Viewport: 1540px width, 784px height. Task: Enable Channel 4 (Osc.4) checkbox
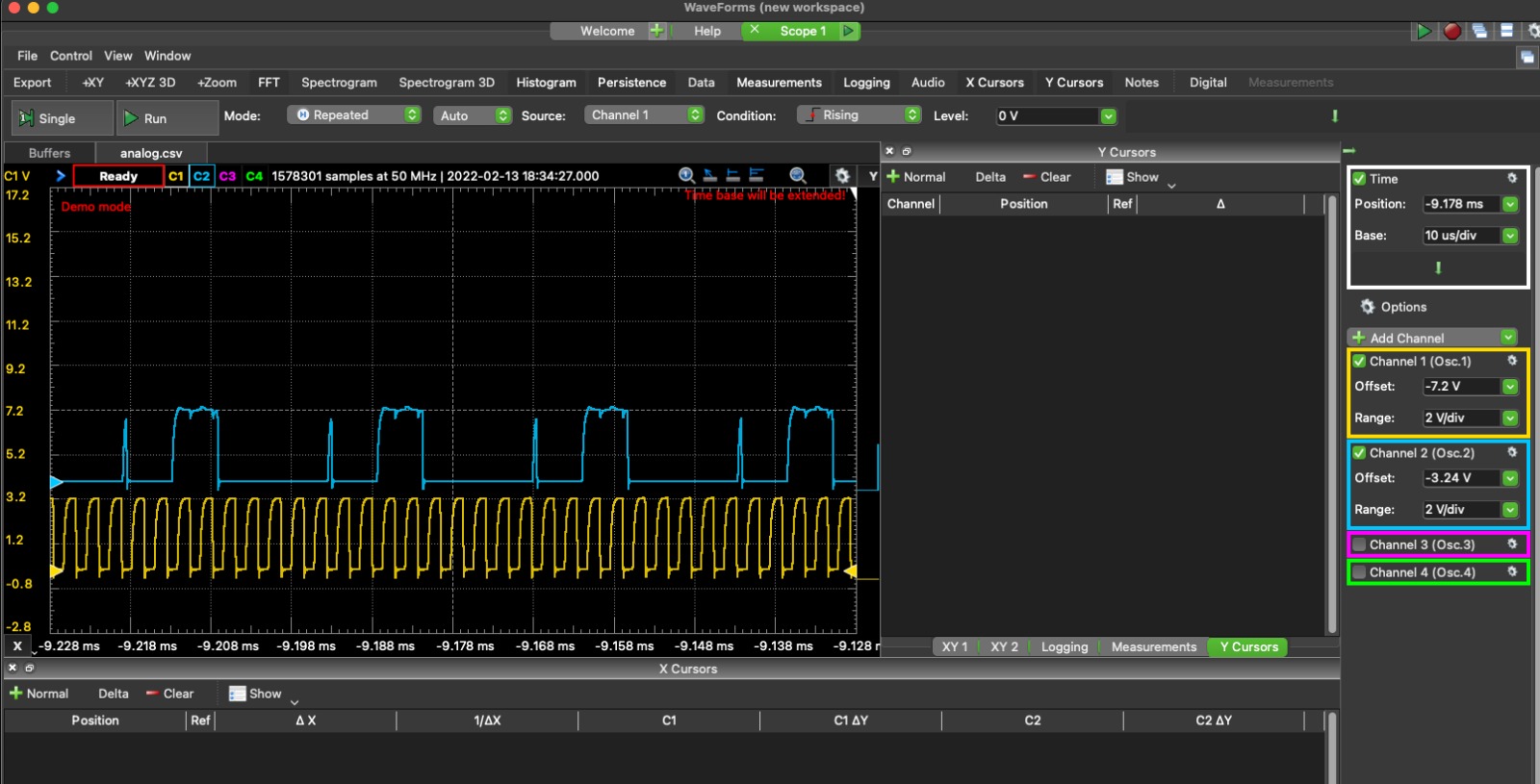(x=1359, y=572)
